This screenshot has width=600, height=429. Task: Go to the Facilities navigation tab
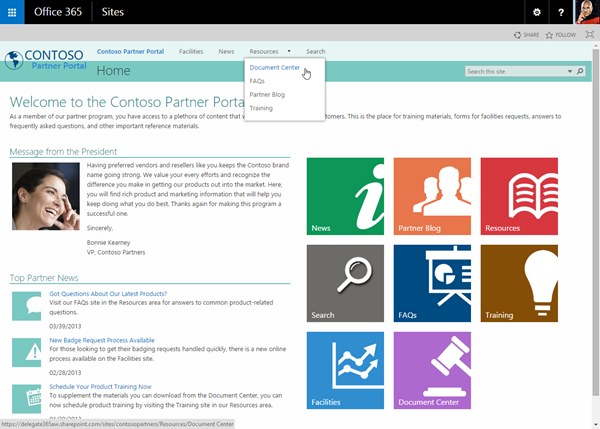point(190,51)
